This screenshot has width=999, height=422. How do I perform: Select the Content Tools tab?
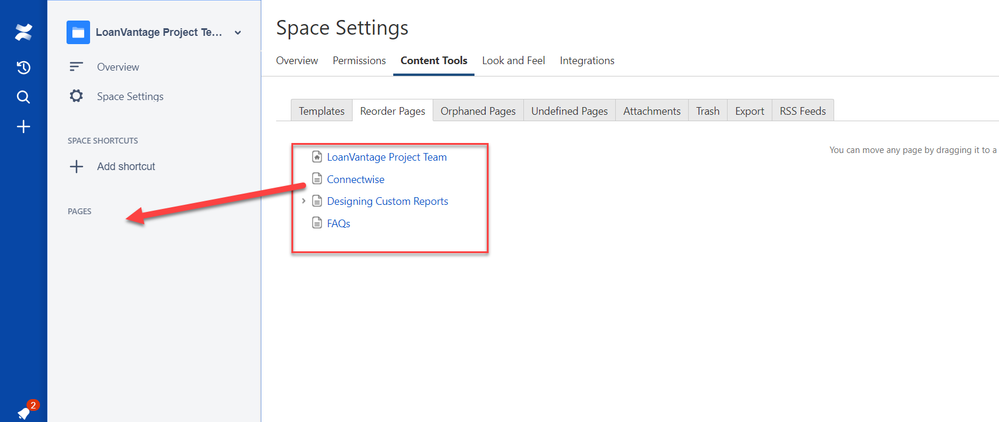(434, 61)
